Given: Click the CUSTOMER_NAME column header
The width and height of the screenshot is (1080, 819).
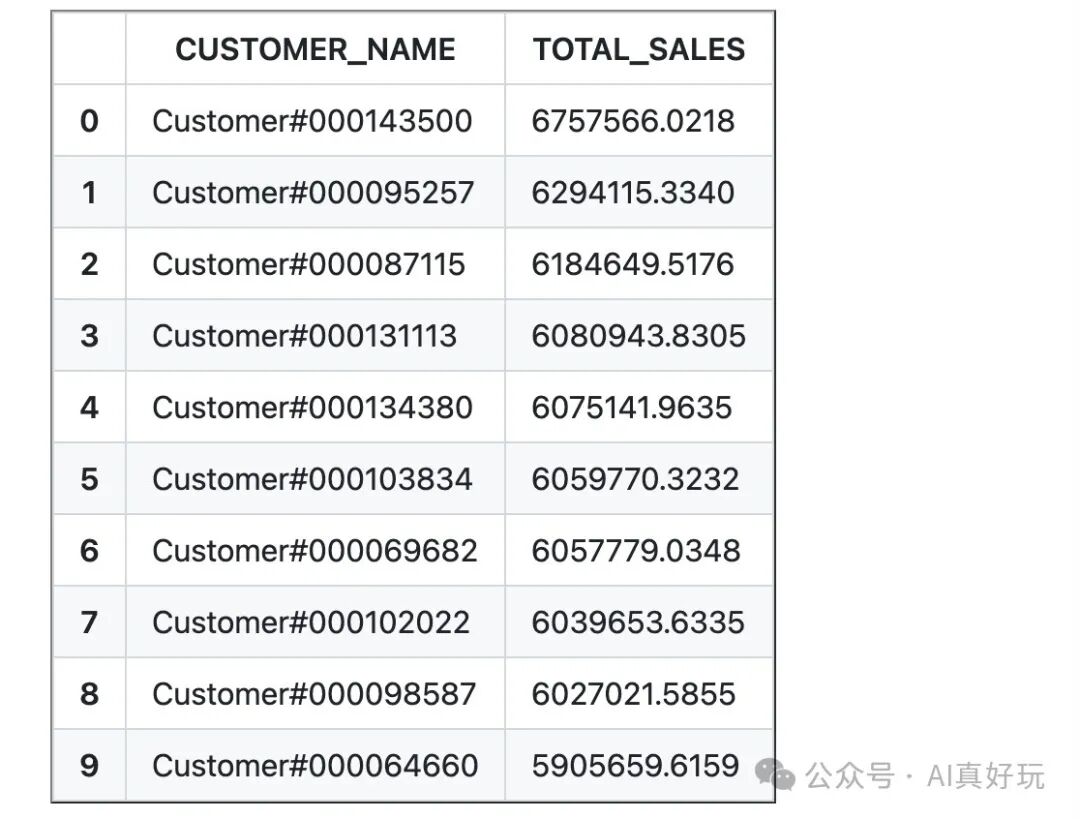Looking at the screenshot, I should (x=315, y=49).
